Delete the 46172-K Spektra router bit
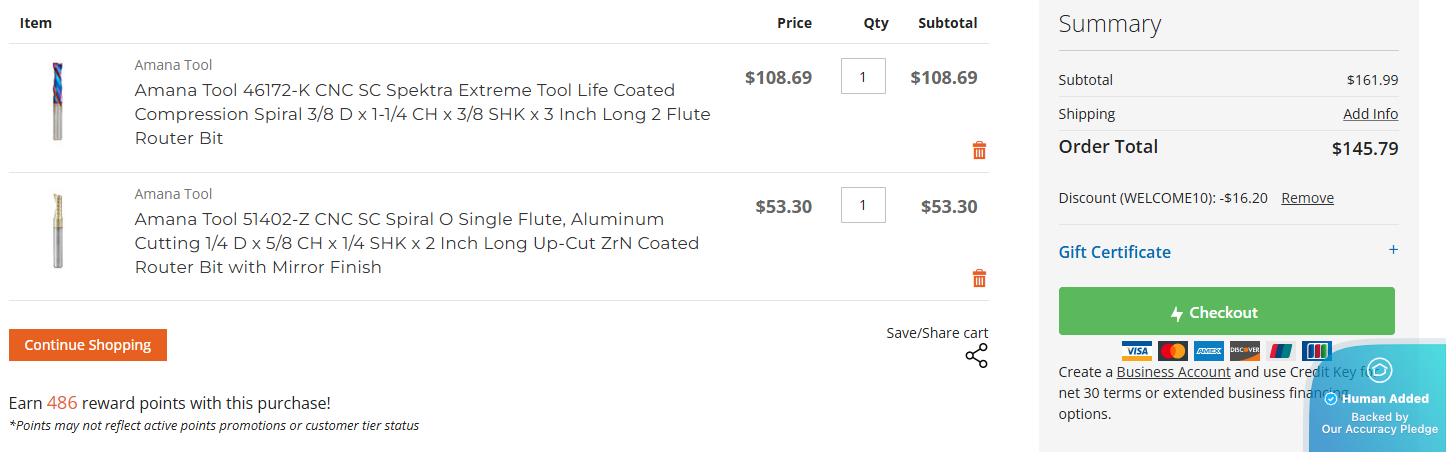 [x=979, y=151]
